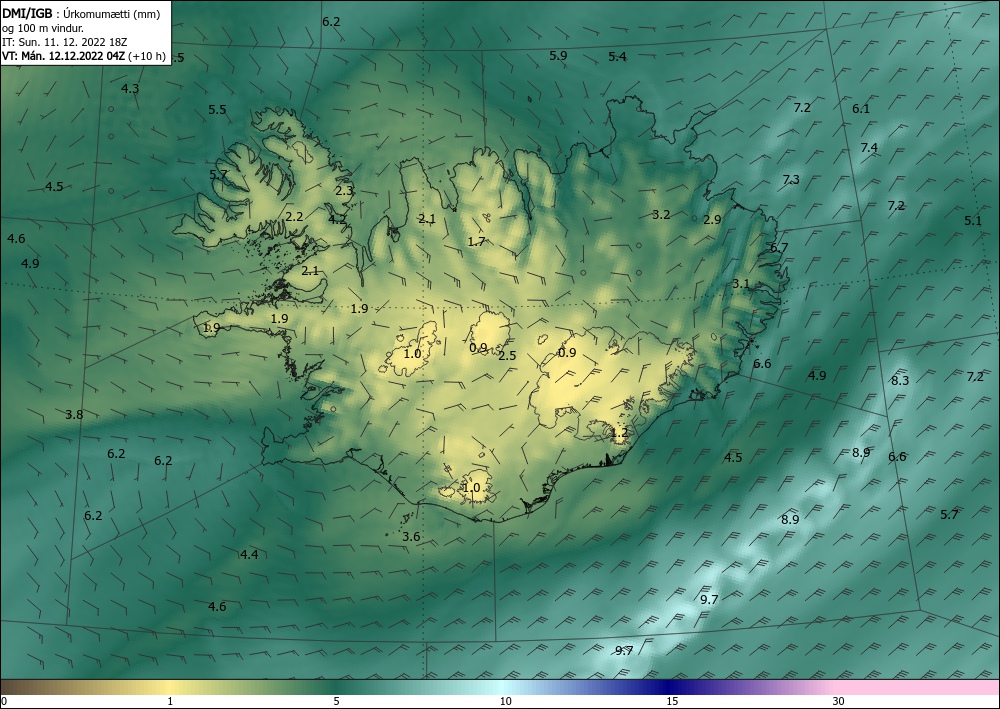Click the colour scale tick label 30
This screenshot has width=1000, height=709.
pos(839,701)
